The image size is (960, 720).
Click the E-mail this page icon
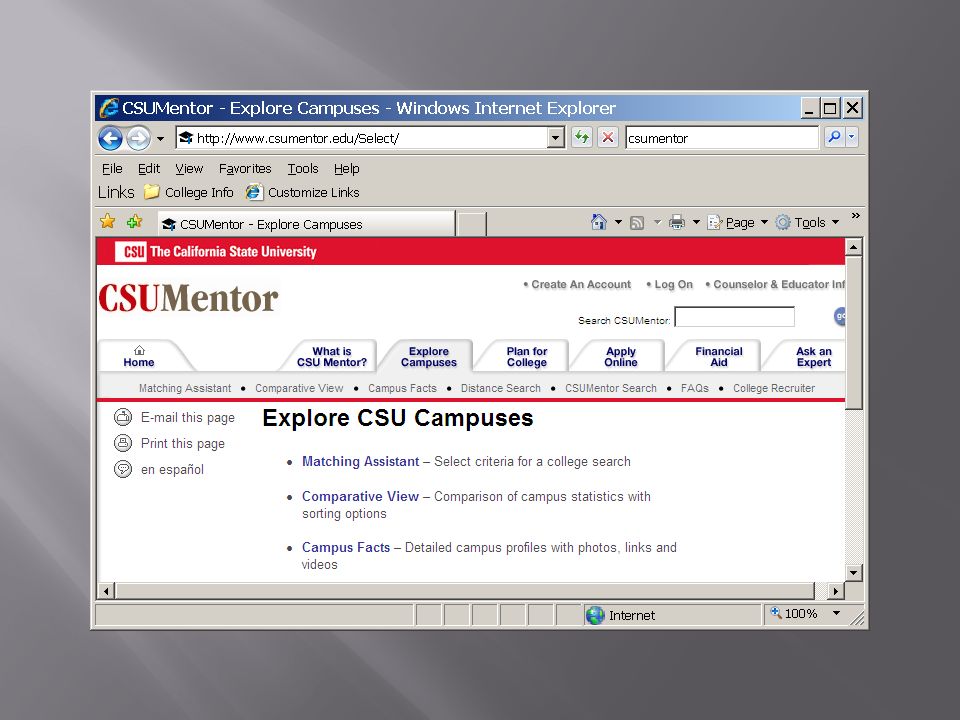click(123, 417)
